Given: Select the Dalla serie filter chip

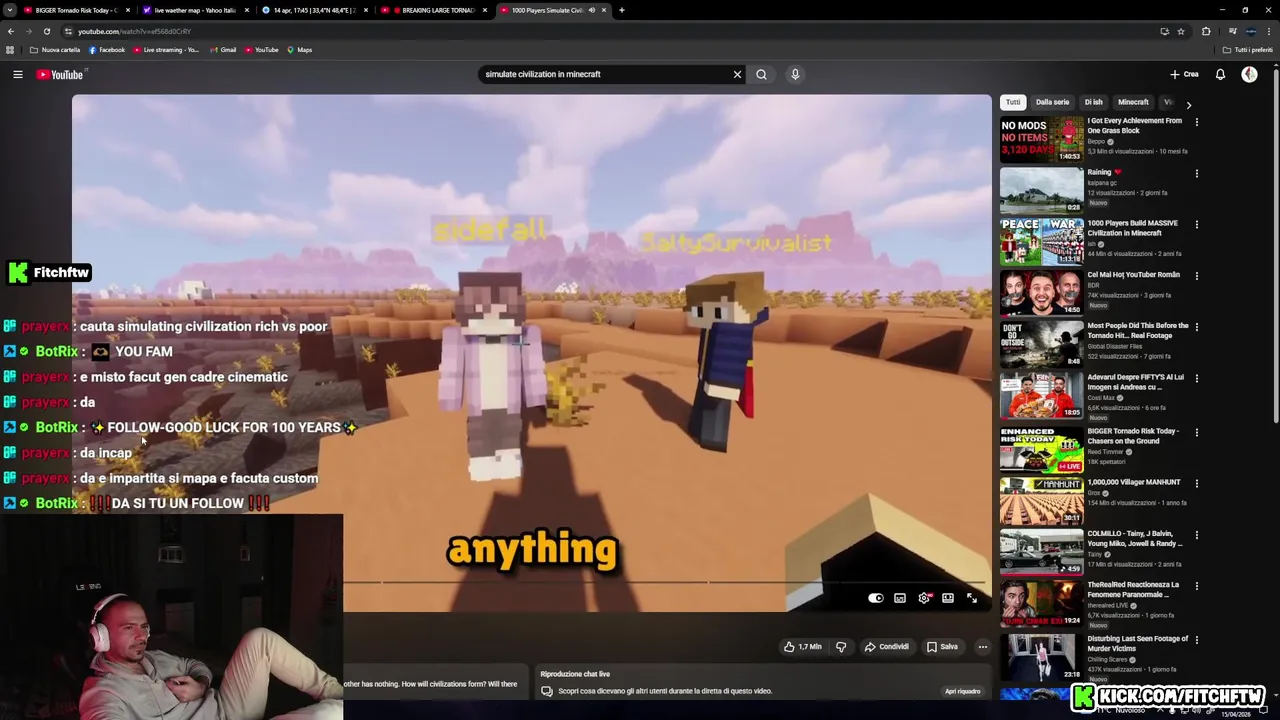Looking at the screenshot, I should click(1052, 102).
